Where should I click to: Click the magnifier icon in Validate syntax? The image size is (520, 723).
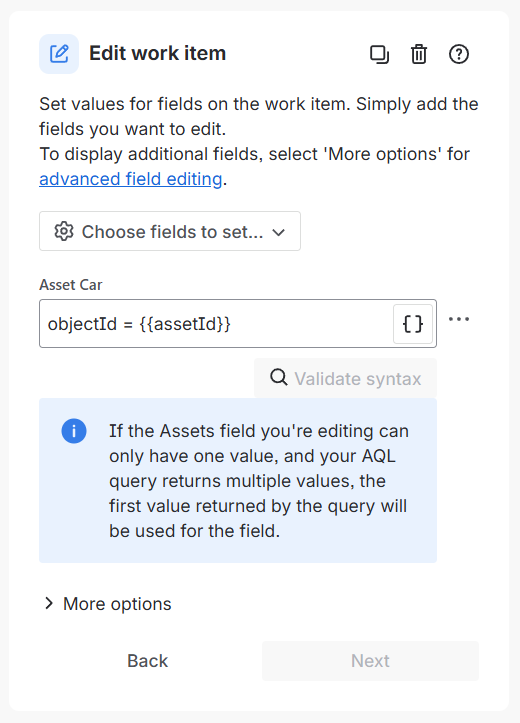278,378
